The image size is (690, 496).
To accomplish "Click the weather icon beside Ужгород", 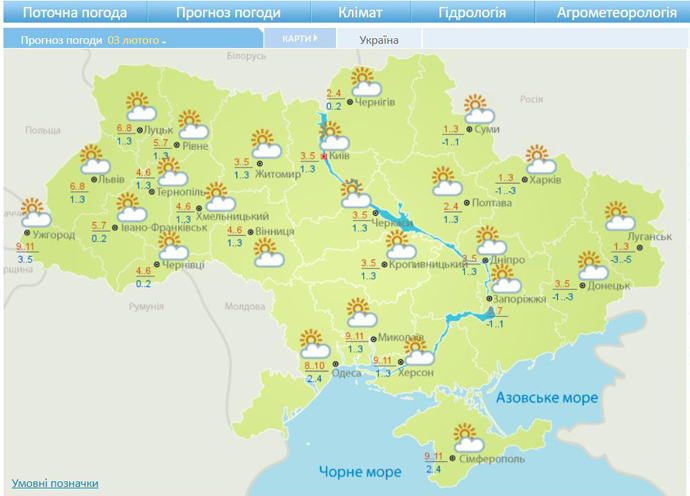I will (36, 213).
